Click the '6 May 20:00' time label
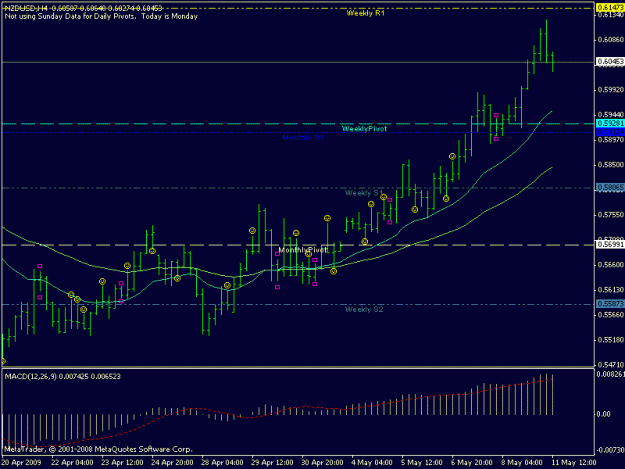625x469 pixels. point(472,463)
